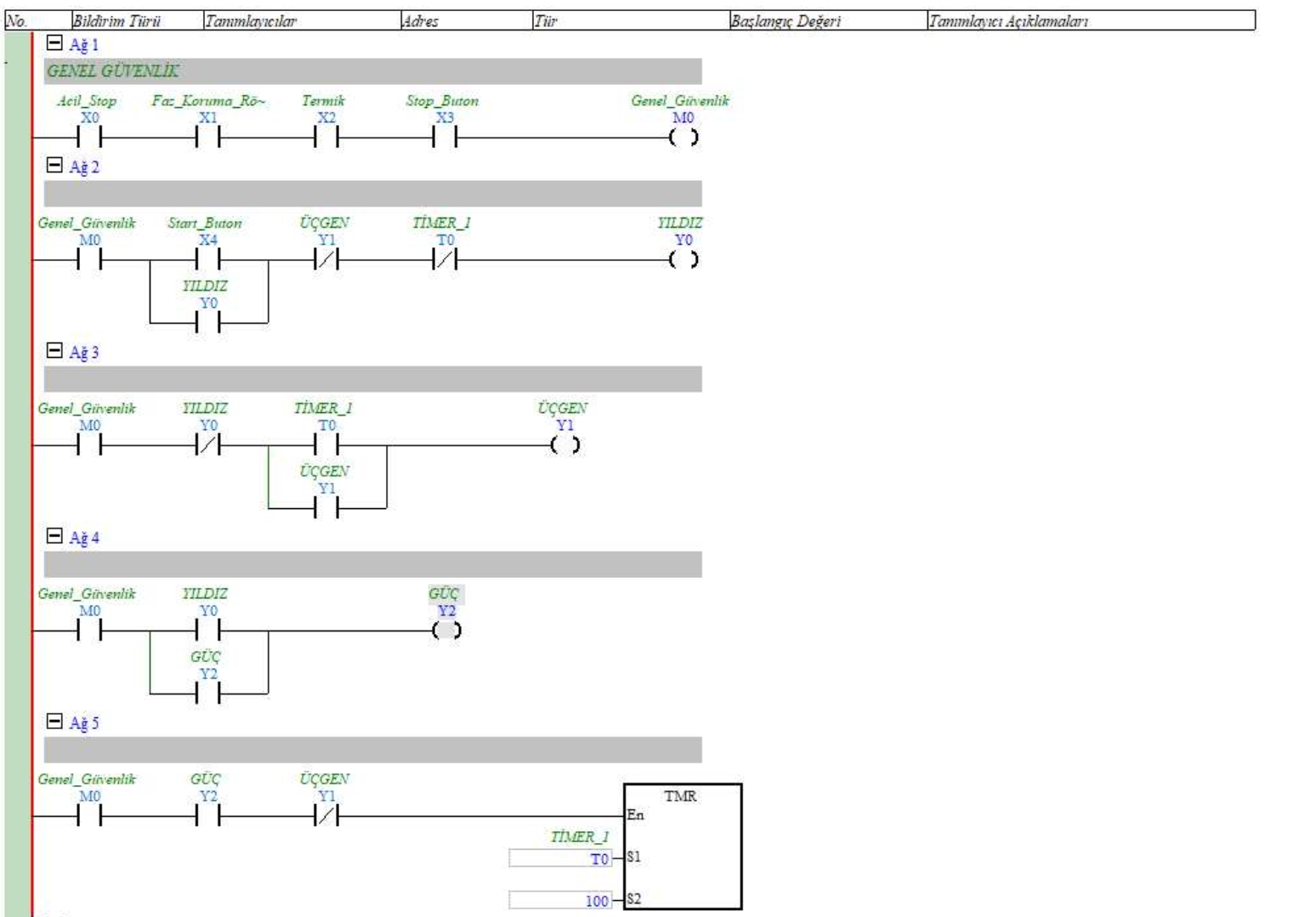Select the Termik X2 contact
Image resolution: width=1316 pixels, height=917 pixels.
pyautogui.click(x=326, y=137)
